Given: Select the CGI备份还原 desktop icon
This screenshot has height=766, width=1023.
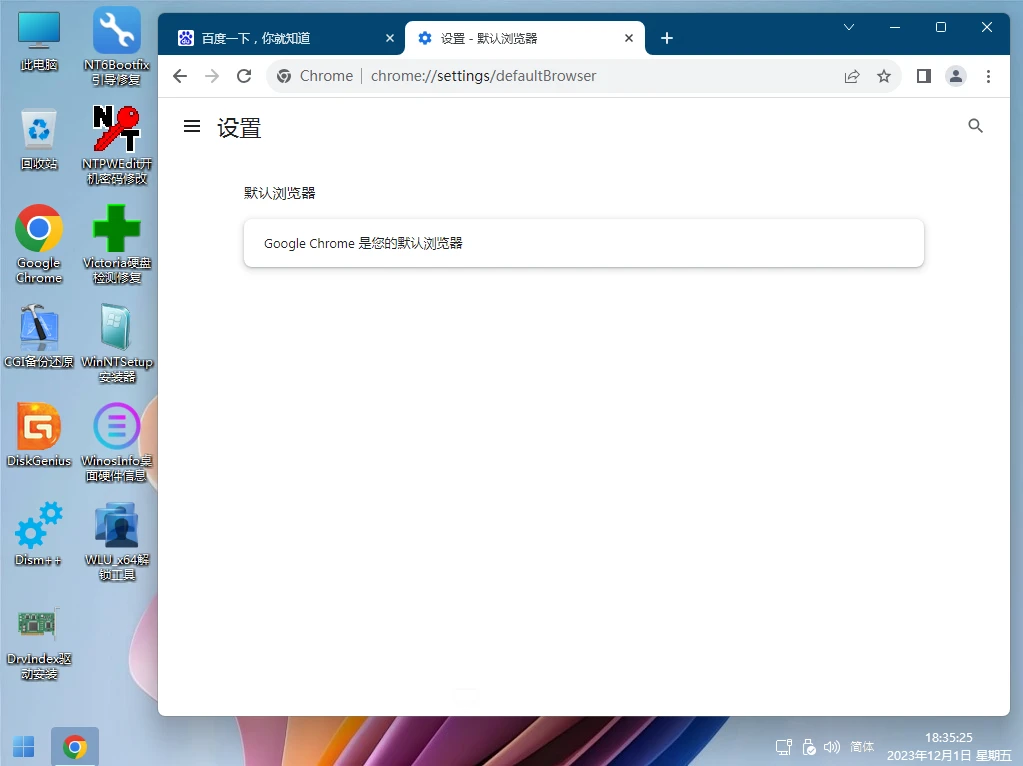Looking at the screenshot, I should pyautogui.click(x=39, y=336).
